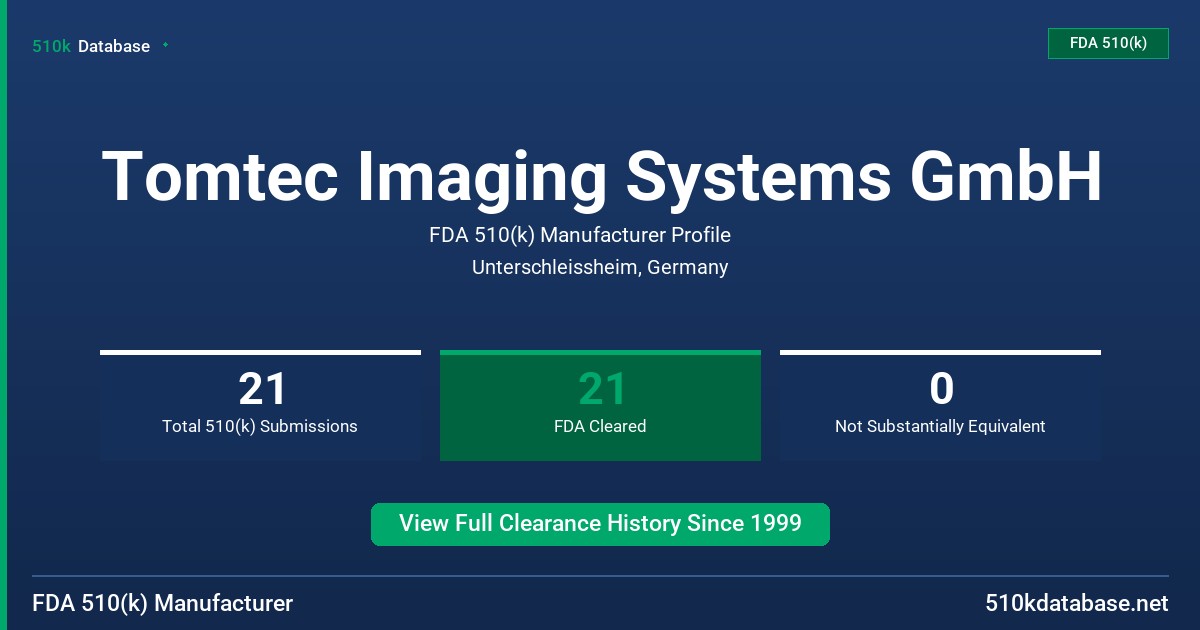Click the Unterschleissheim, Germany location text
The height and width of the screenshot is (630, 1200).
600,267
